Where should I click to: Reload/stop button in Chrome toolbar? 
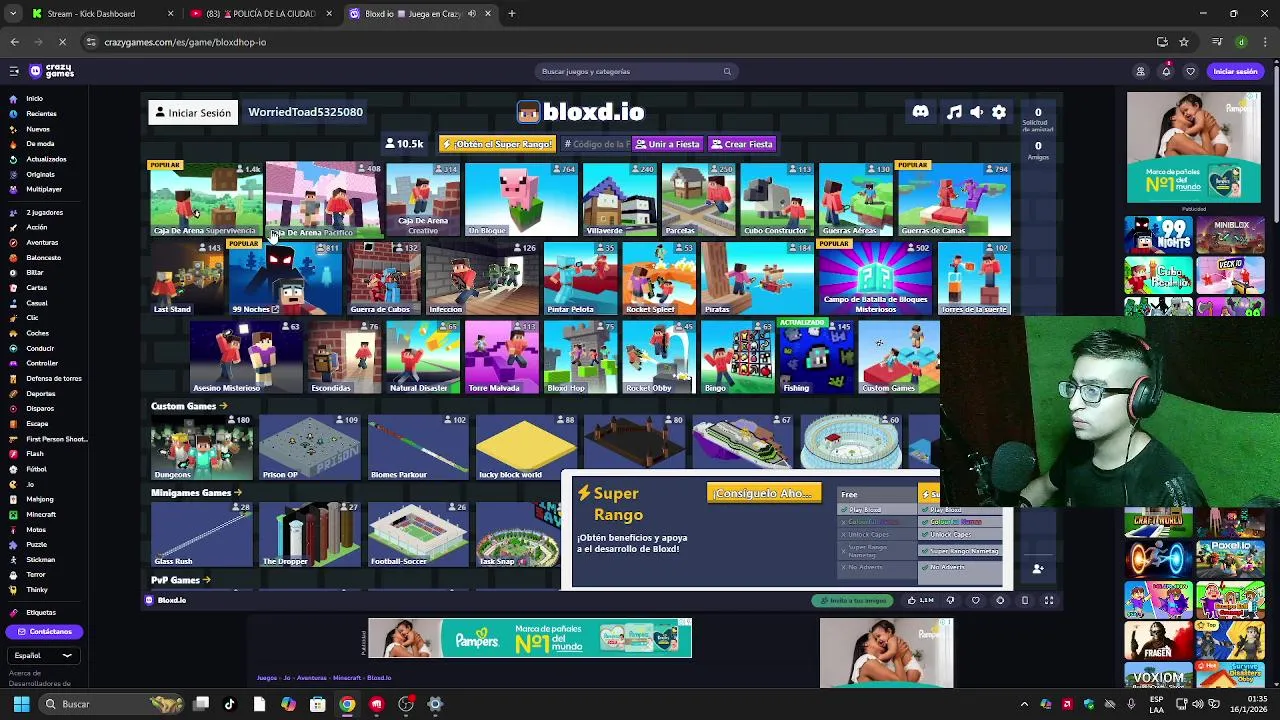coord(61,42)
